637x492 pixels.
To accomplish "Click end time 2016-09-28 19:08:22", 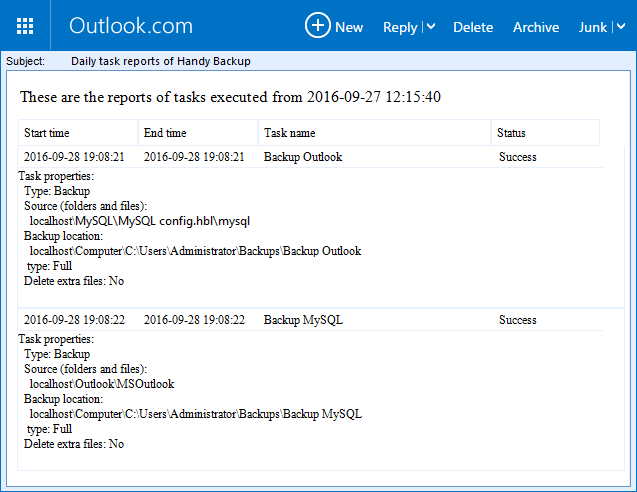I will [x=195, y=320].
